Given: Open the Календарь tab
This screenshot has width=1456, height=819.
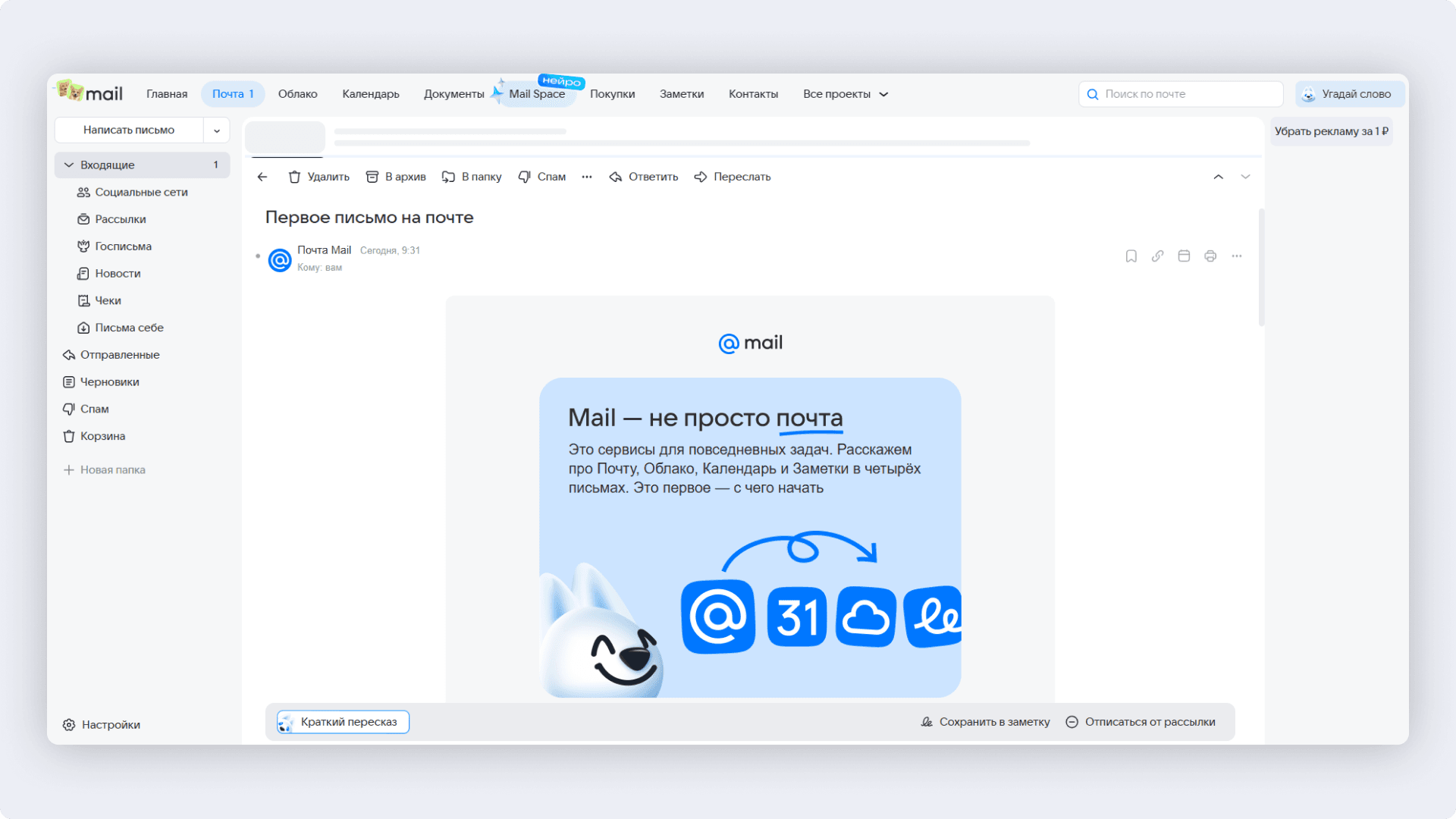Looking at the screenshot, I should click(x=370, y=94).
